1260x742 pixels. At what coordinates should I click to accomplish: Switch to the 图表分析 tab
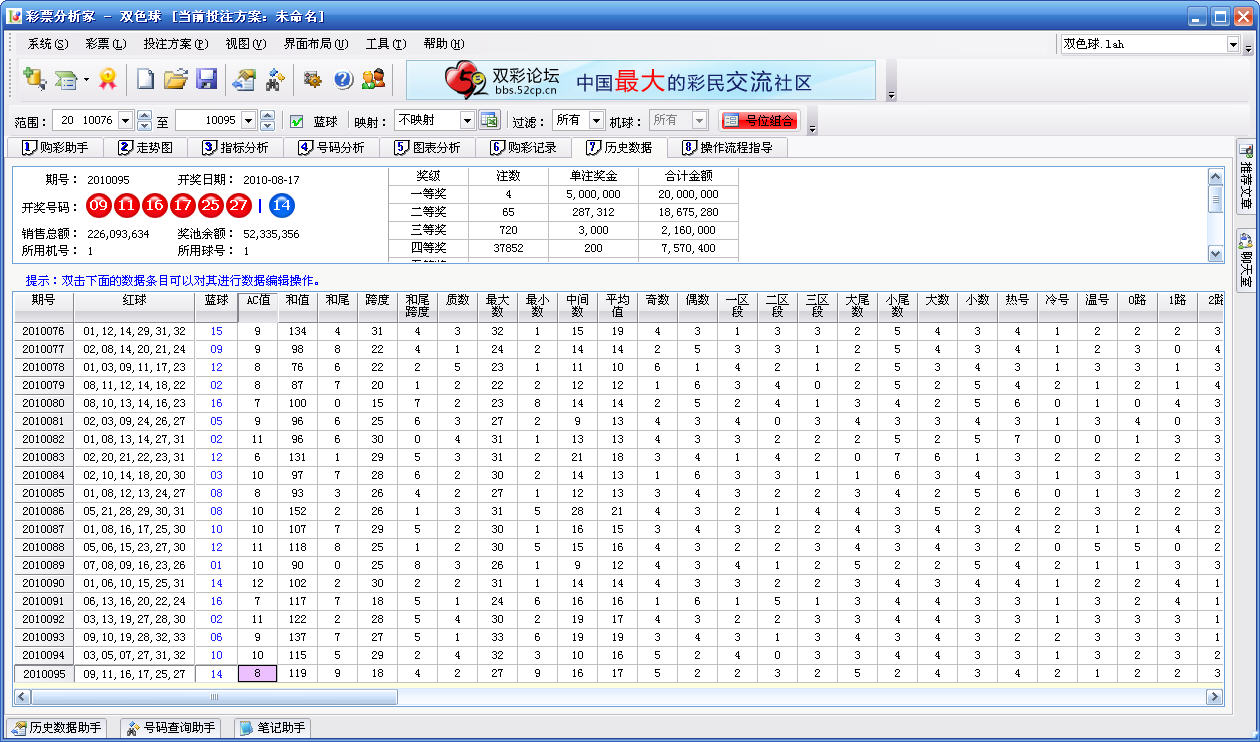[429, 148]
